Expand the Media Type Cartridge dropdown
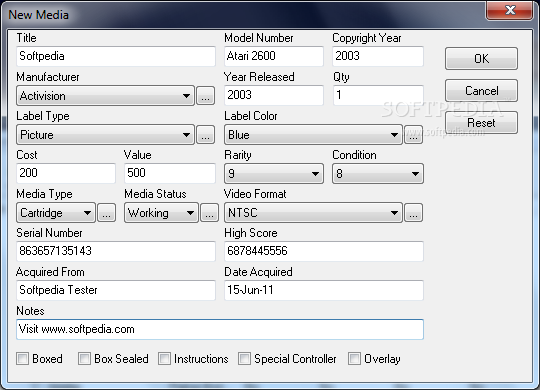This screenshot has height=390, width=540. coord(56,213)
